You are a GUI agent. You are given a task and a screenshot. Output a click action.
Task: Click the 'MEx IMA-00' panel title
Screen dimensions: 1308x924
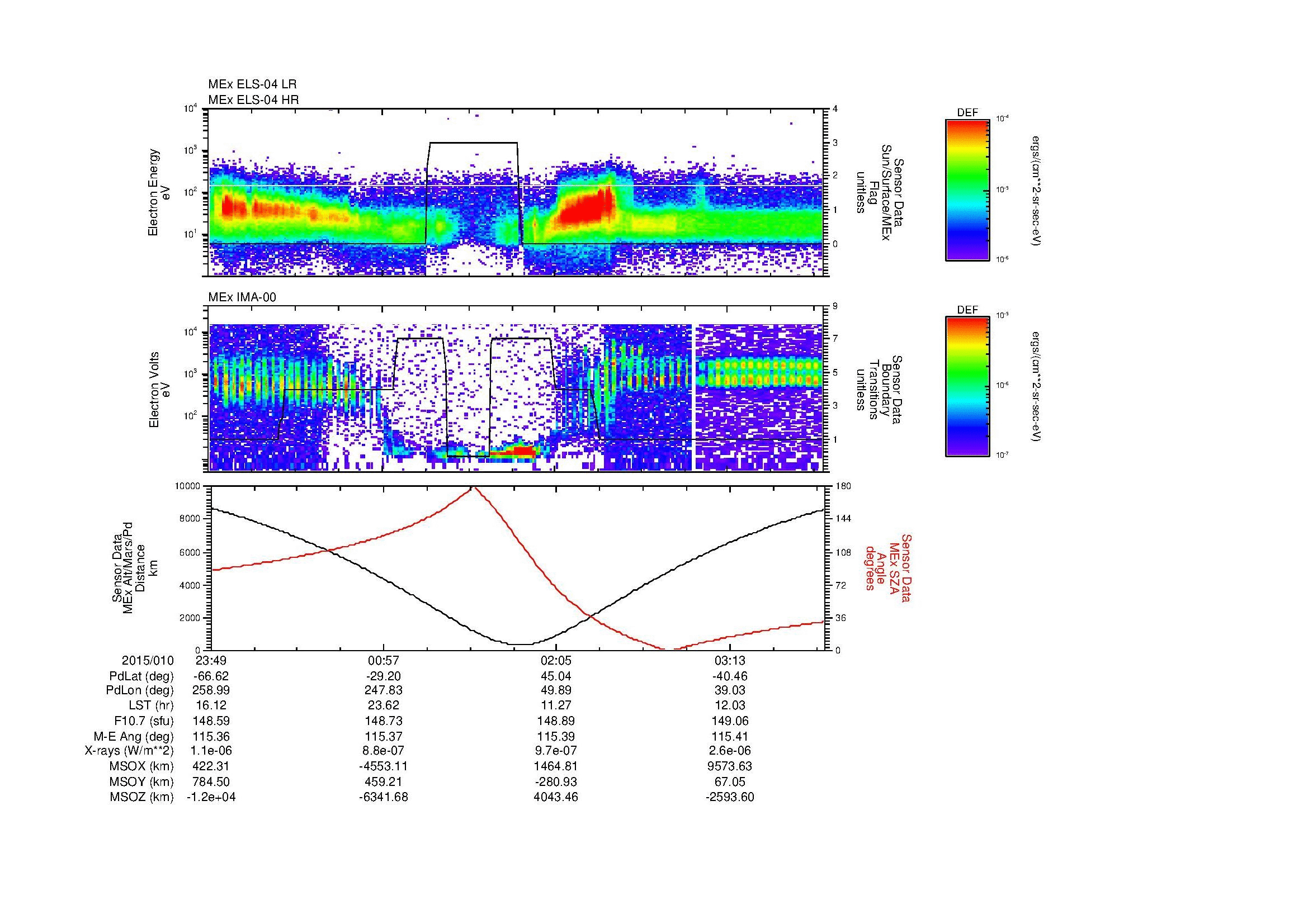point(242,297)
